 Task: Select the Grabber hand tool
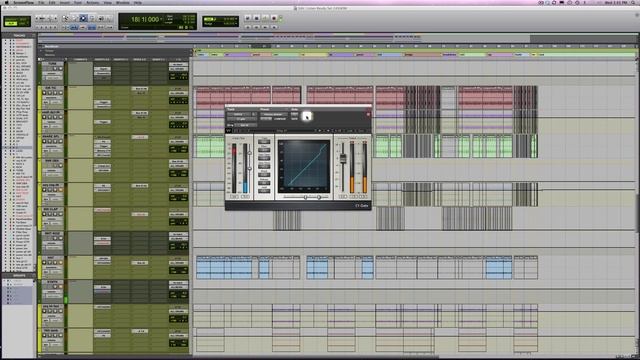coord(92,18)
